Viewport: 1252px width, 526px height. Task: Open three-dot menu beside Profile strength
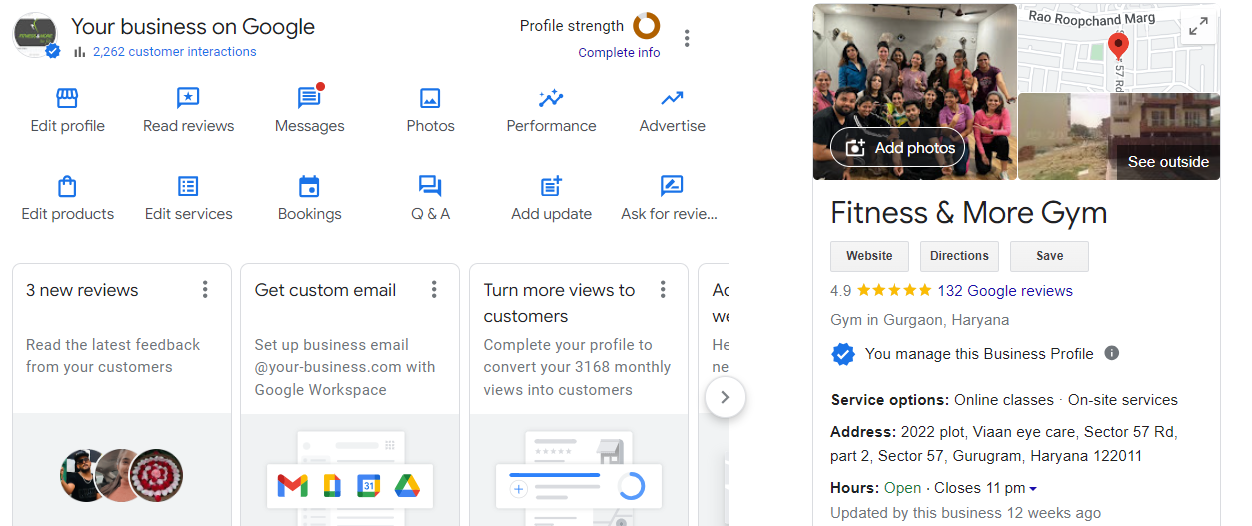click(x=687, y=39)
